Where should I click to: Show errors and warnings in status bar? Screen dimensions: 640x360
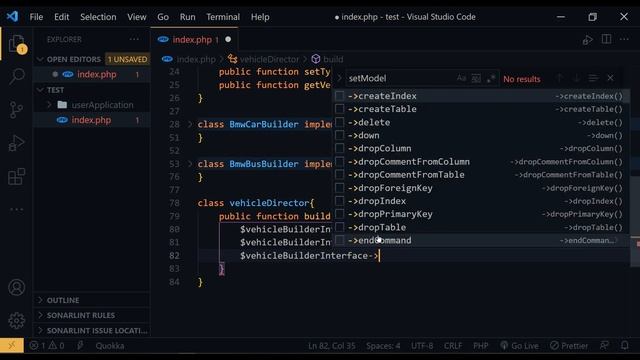47,346
